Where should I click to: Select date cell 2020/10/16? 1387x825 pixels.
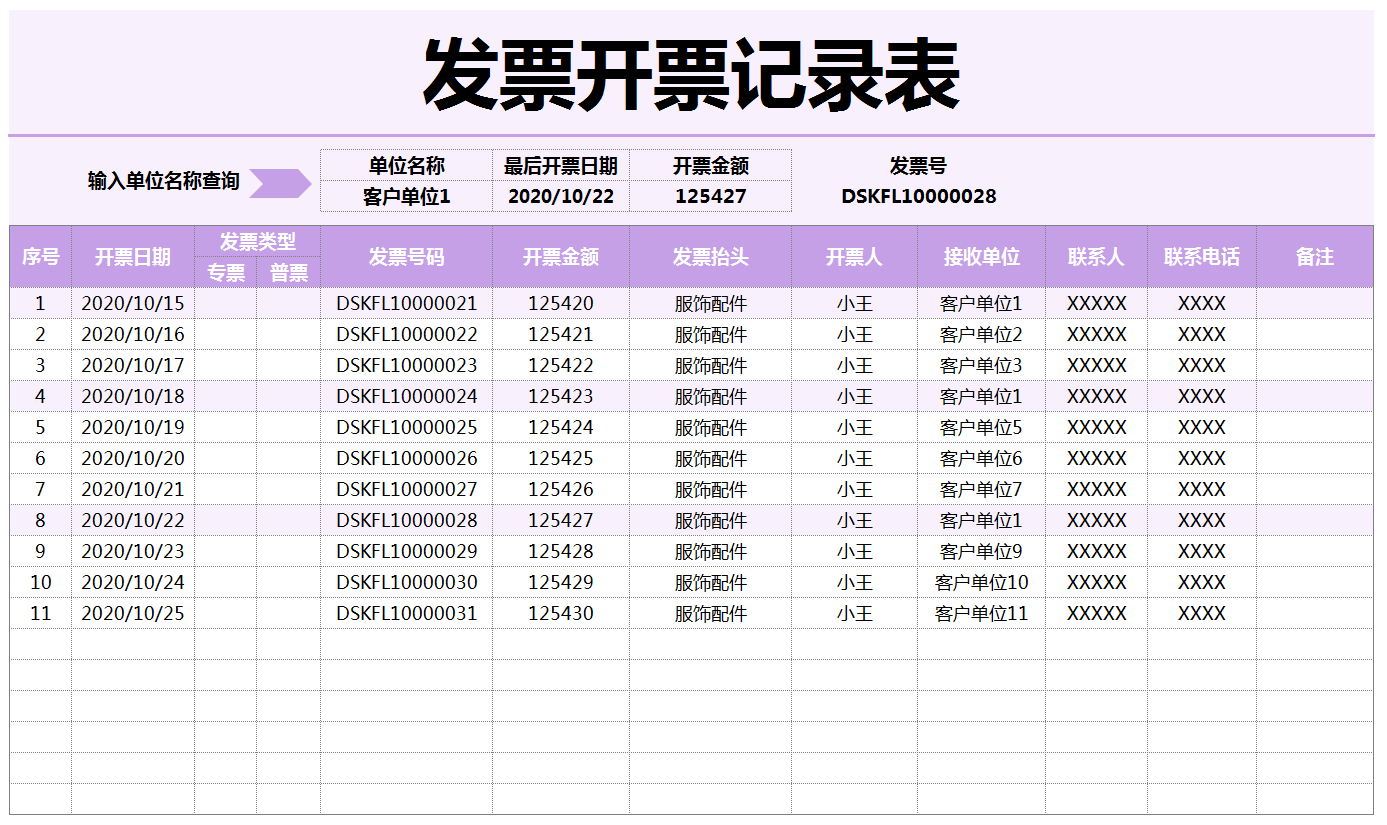coord(133,334)
